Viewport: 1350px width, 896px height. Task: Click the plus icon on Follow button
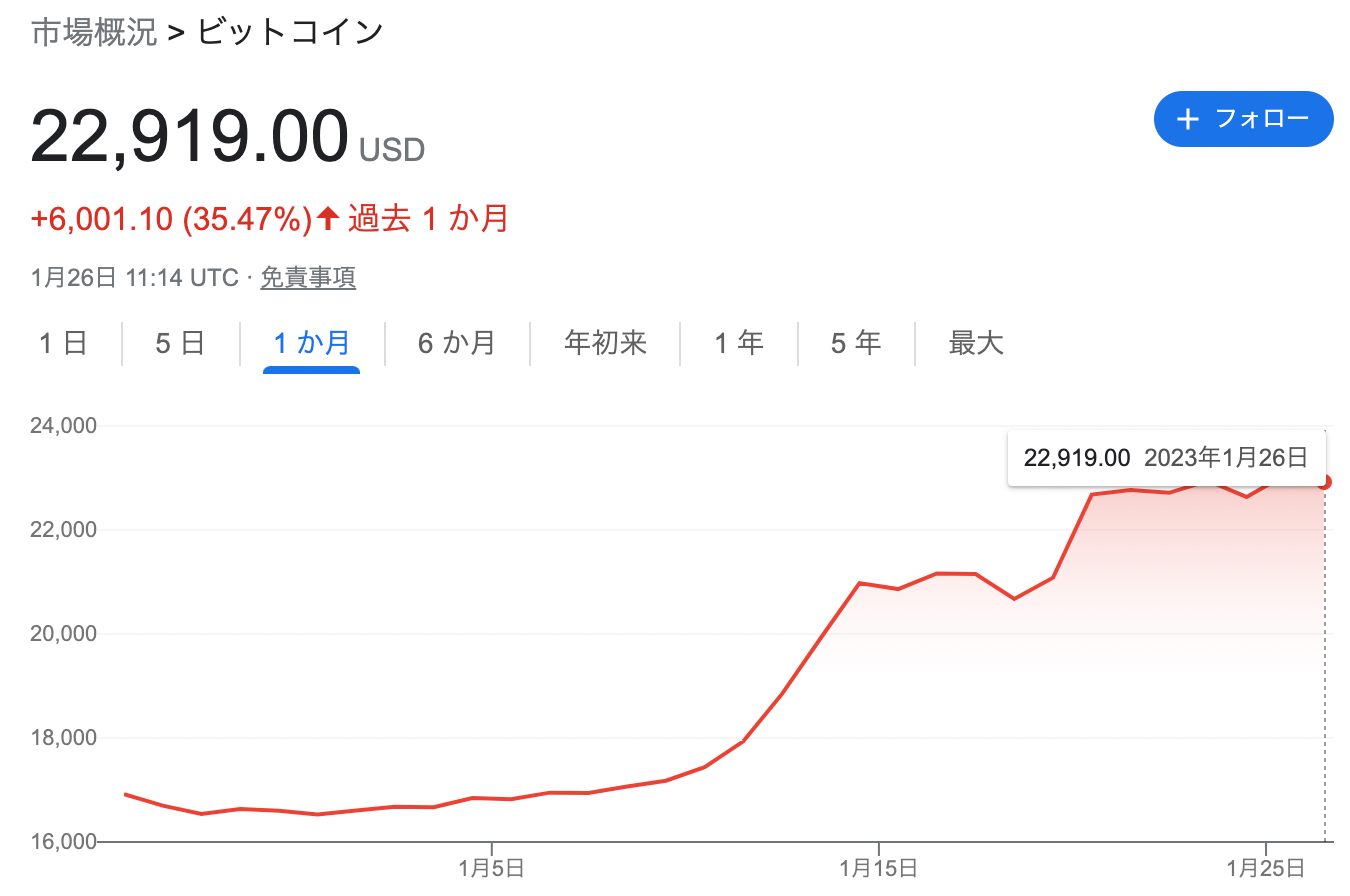point(1188,119)
